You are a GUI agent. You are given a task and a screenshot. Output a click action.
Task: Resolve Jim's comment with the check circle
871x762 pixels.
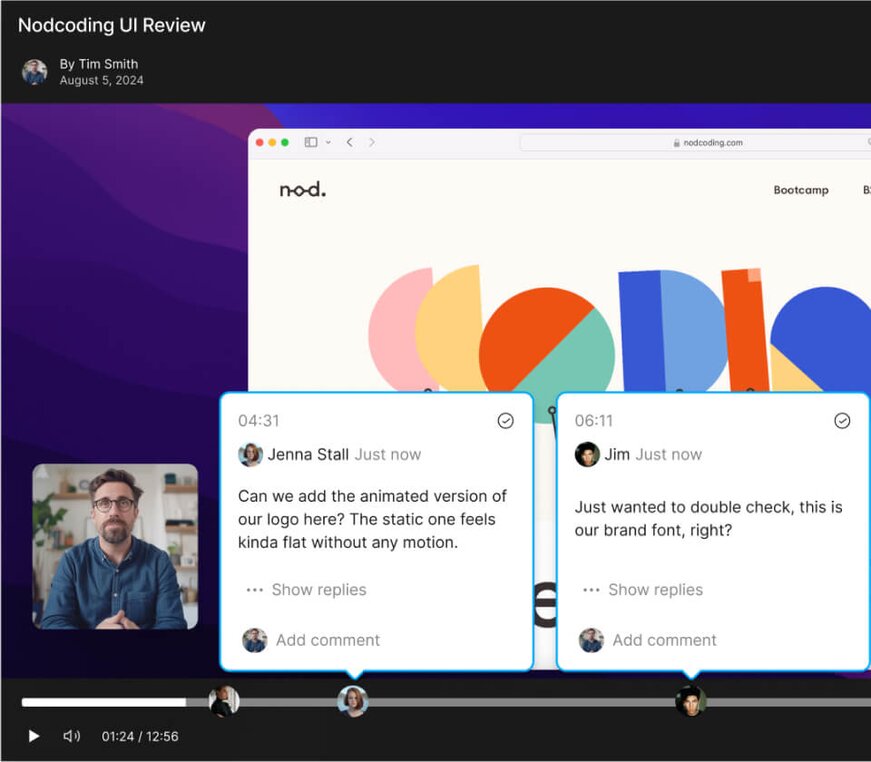point(842,421)
